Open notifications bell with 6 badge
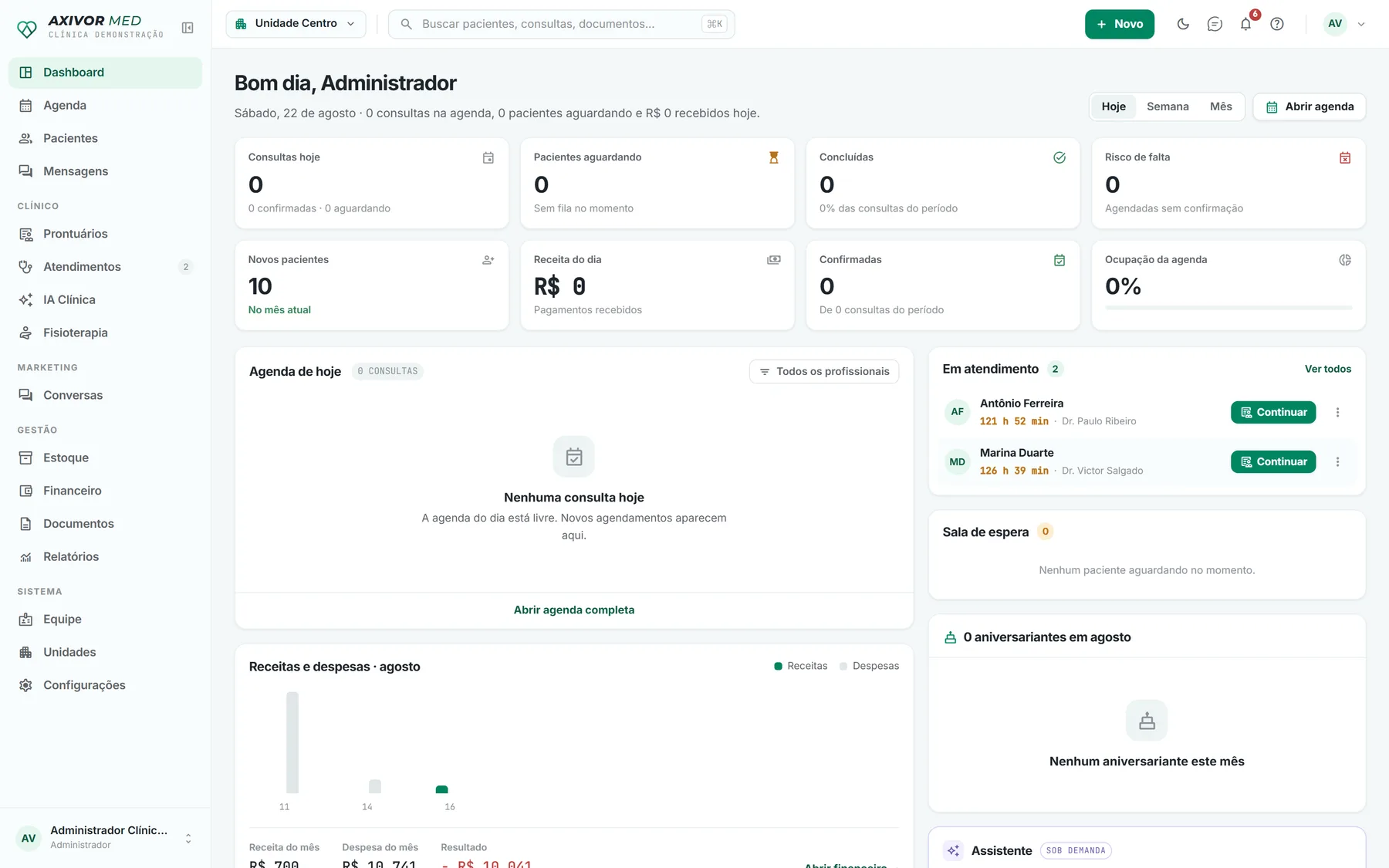 point(1246,24)
